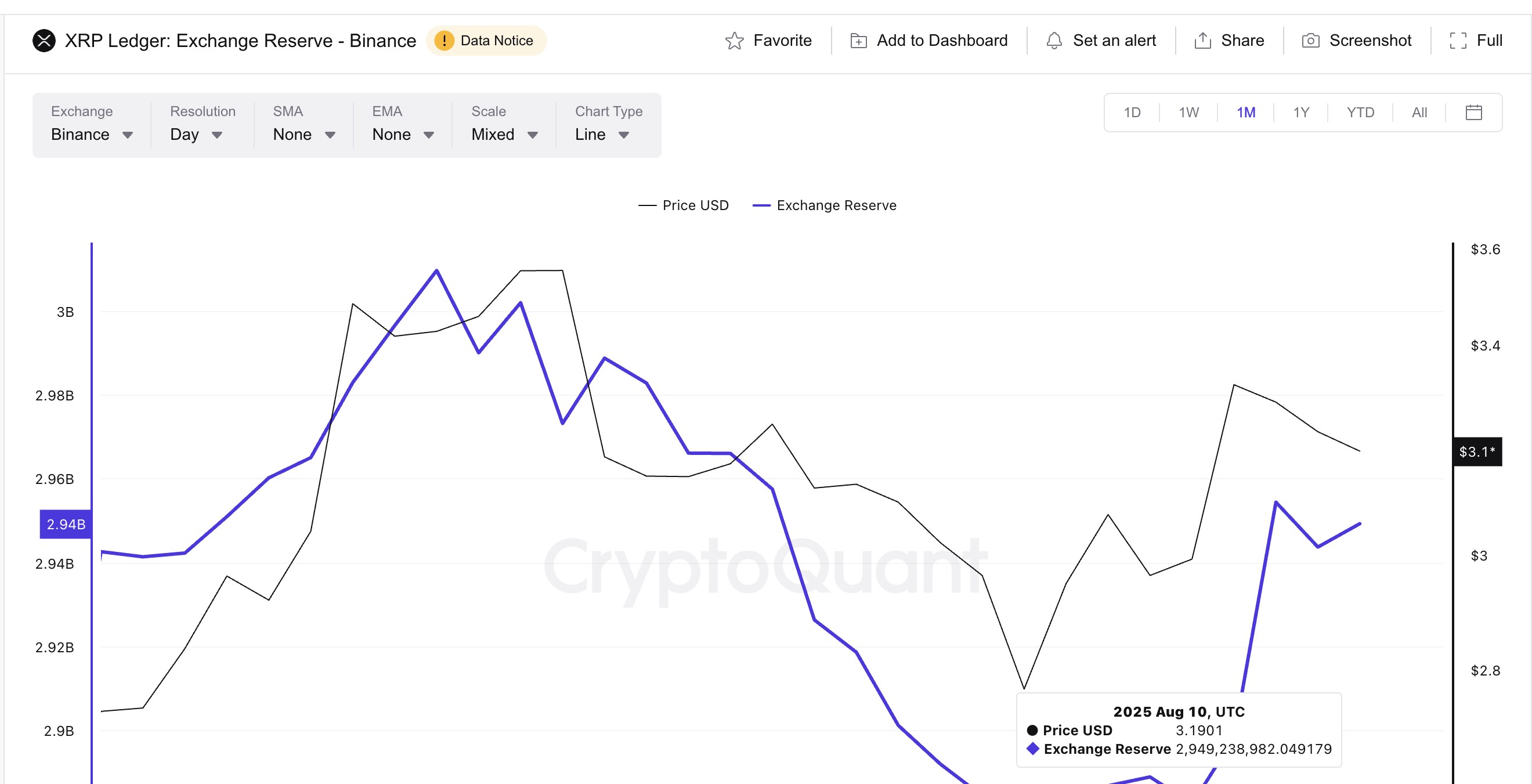Select the 1Y time range
This screenshot has width=1532, height=784.
point(1300,113)
